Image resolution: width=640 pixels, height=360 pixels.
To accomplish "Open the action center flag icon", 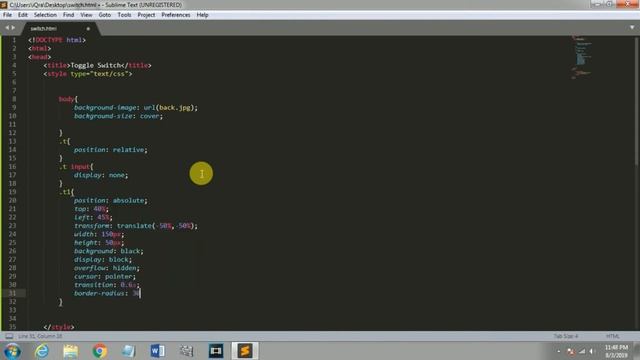I will 571,351.
